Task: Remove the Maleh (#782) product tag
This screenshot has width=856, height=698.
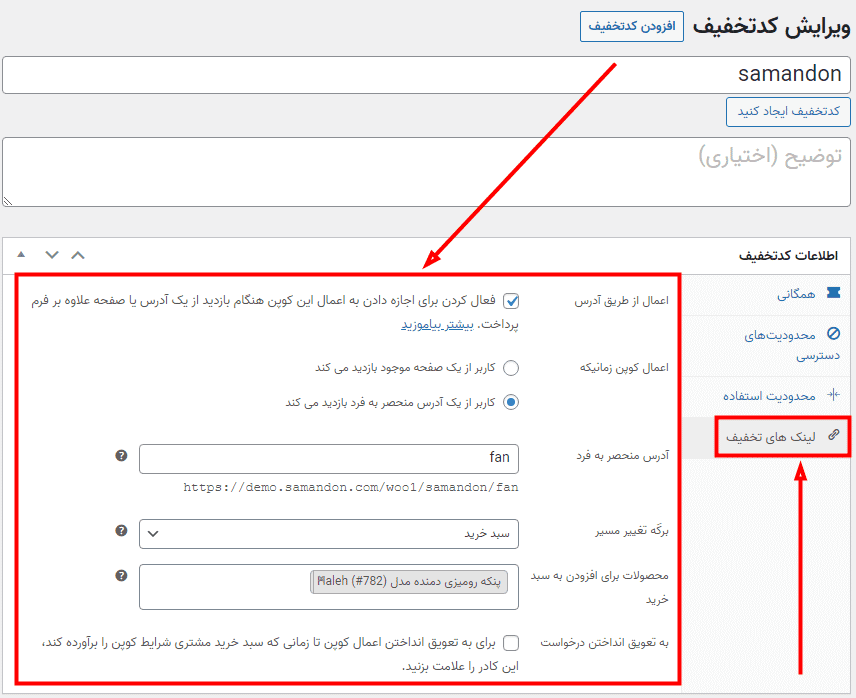Action: coord(321,581)
